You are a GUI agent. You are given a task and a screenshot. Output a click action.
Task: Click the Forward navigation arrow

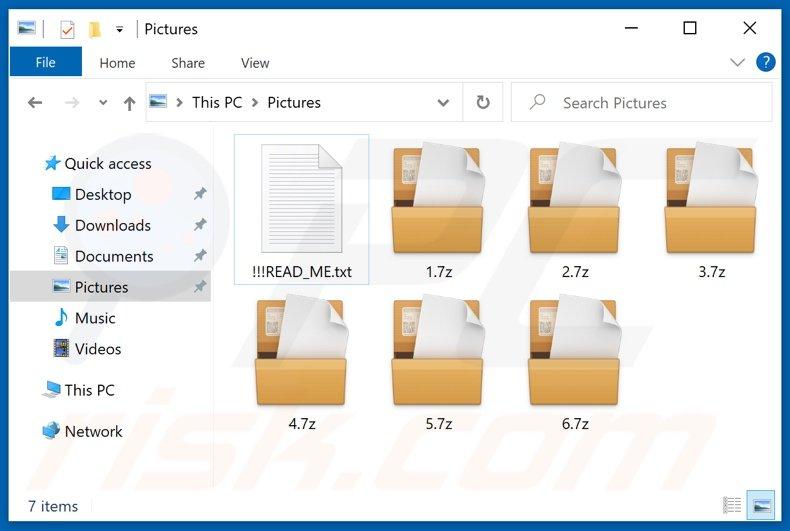[72, 103]
